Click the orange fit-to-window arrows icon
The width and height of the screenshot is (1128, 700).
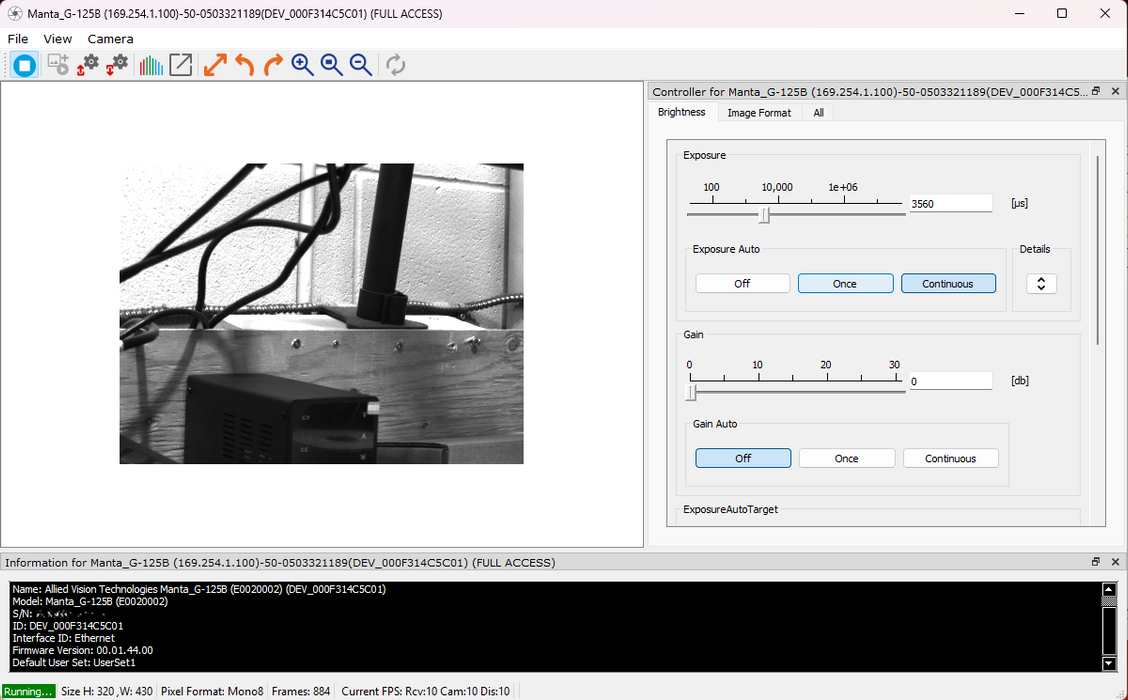pyautogui.click(x=215, y=66)
